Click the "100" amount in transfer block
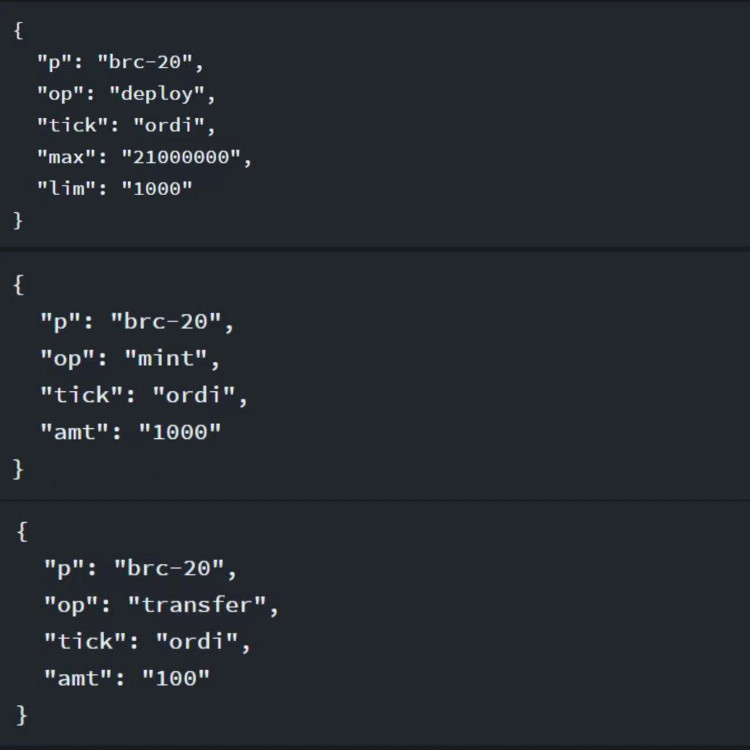 tap(176, 678)
